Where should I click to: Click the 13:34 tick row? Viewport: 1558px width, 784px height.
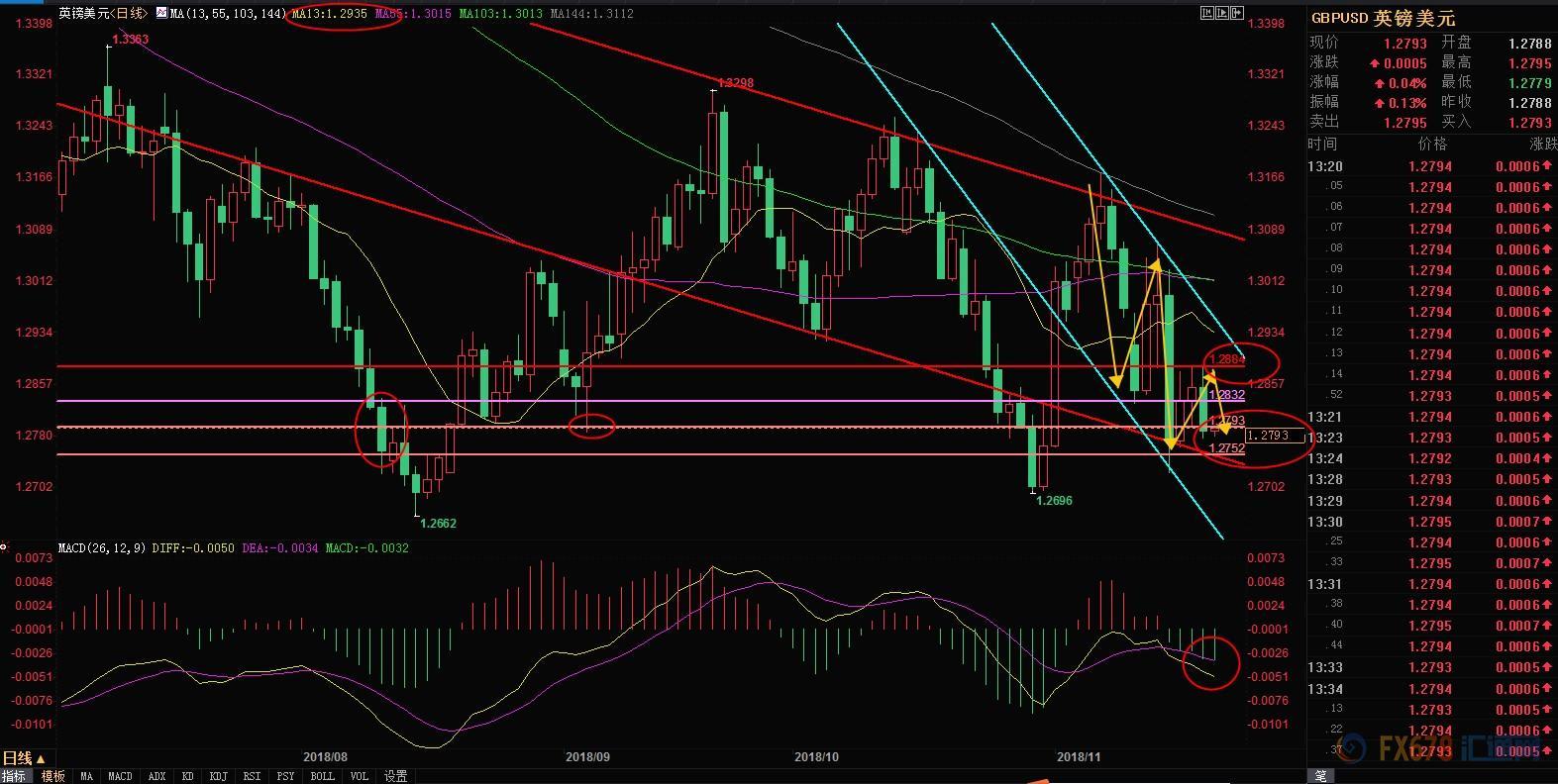tap(1431, 689)
